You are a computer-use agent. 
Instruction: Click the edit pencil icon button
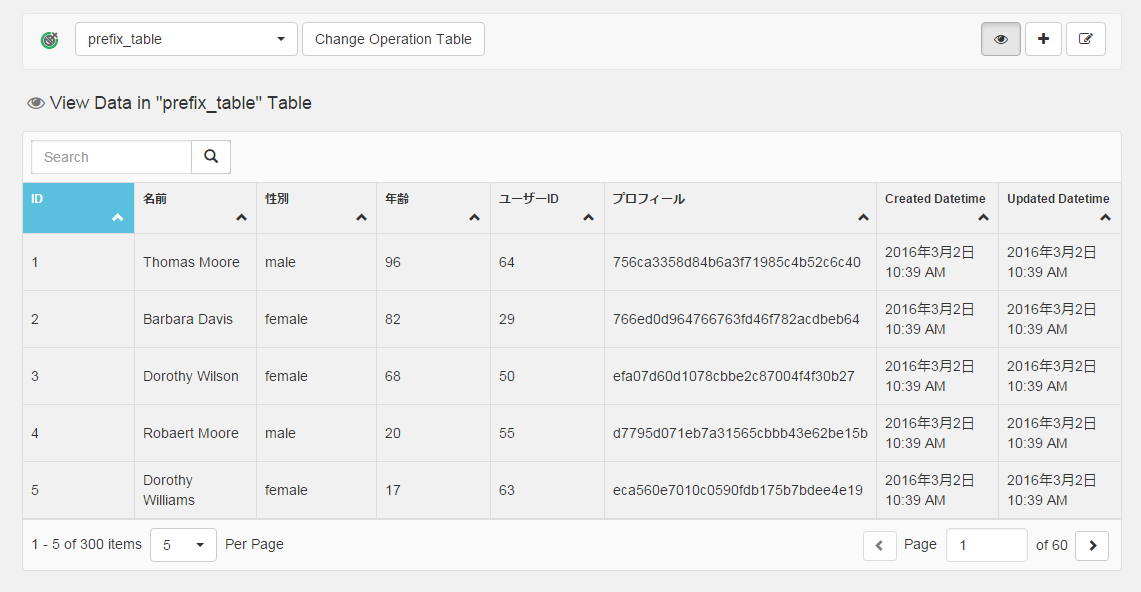tap(1085, 39)
